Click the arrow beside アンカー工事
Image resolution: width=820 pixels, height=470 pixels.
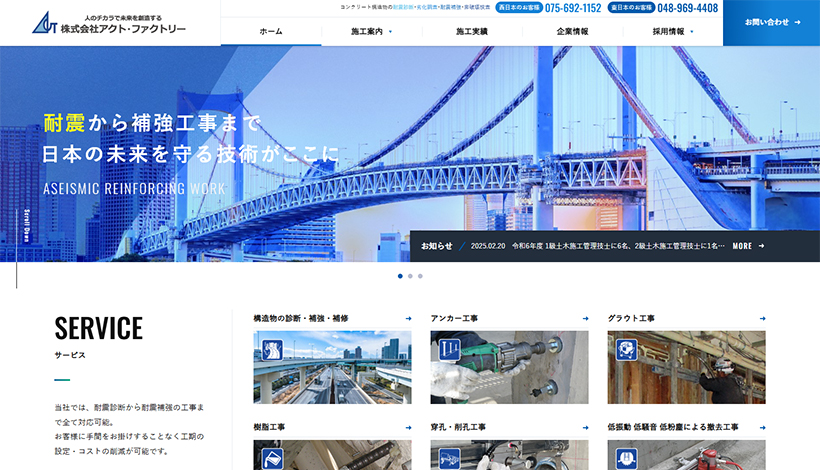click(x=585, y=318)
